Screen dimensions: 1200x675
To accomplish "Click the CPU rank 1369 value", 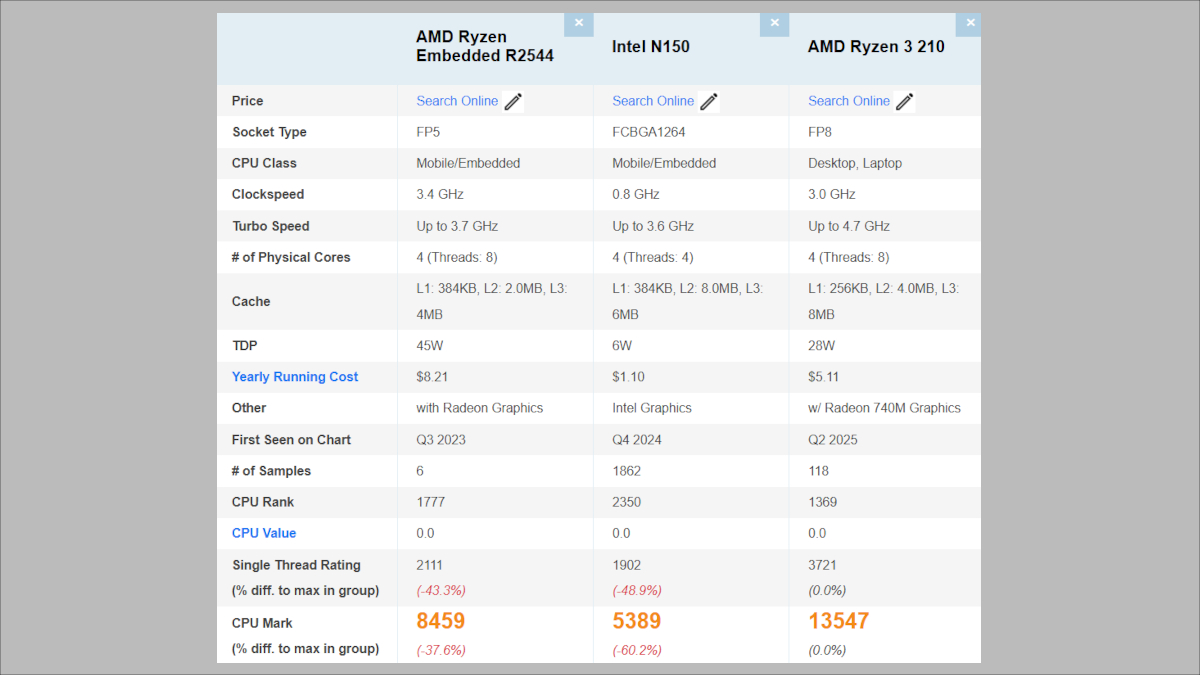I will coord(823,502).
